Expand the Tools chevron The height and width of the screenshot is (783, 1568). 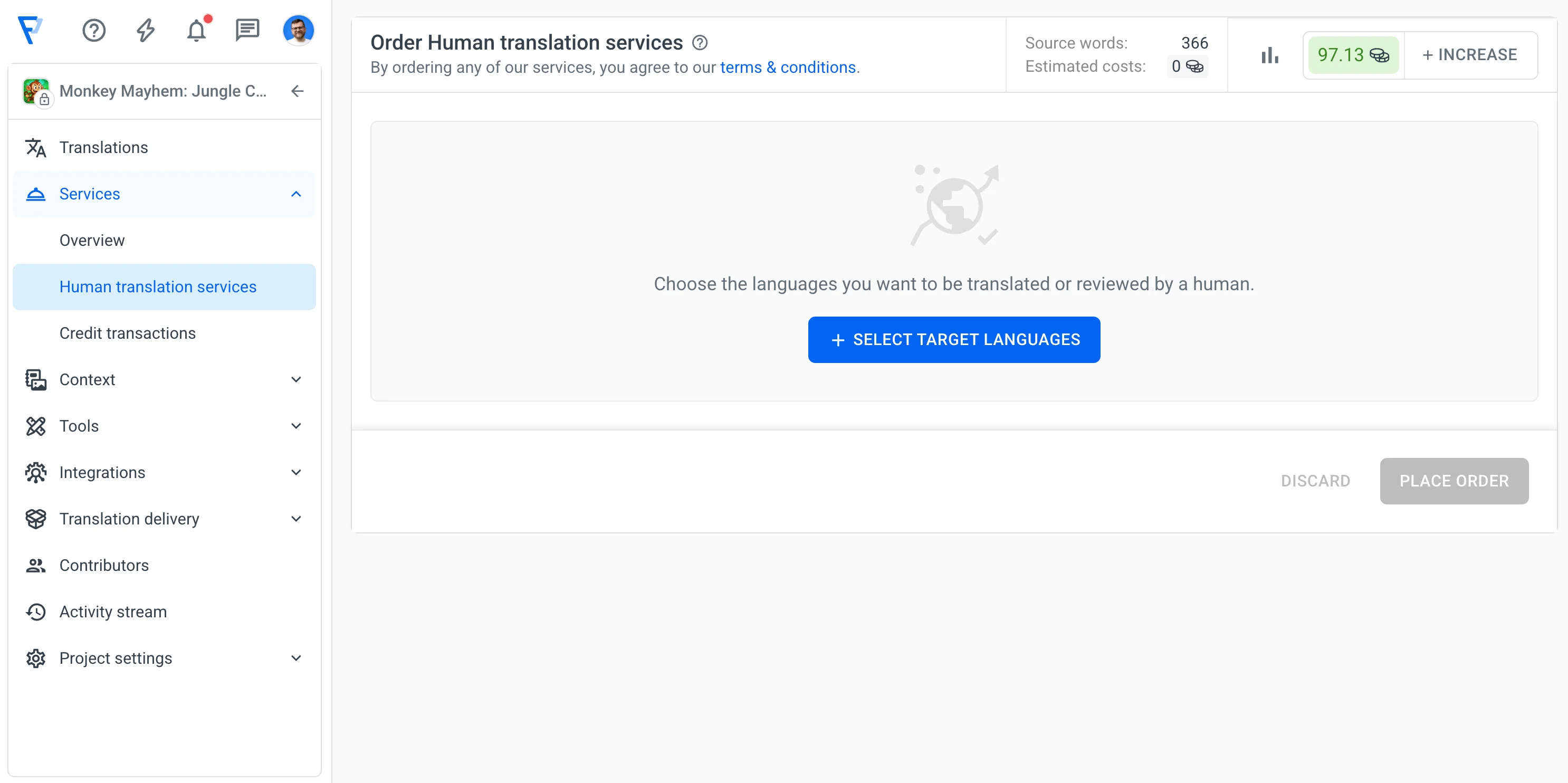(x=297, y=426)
